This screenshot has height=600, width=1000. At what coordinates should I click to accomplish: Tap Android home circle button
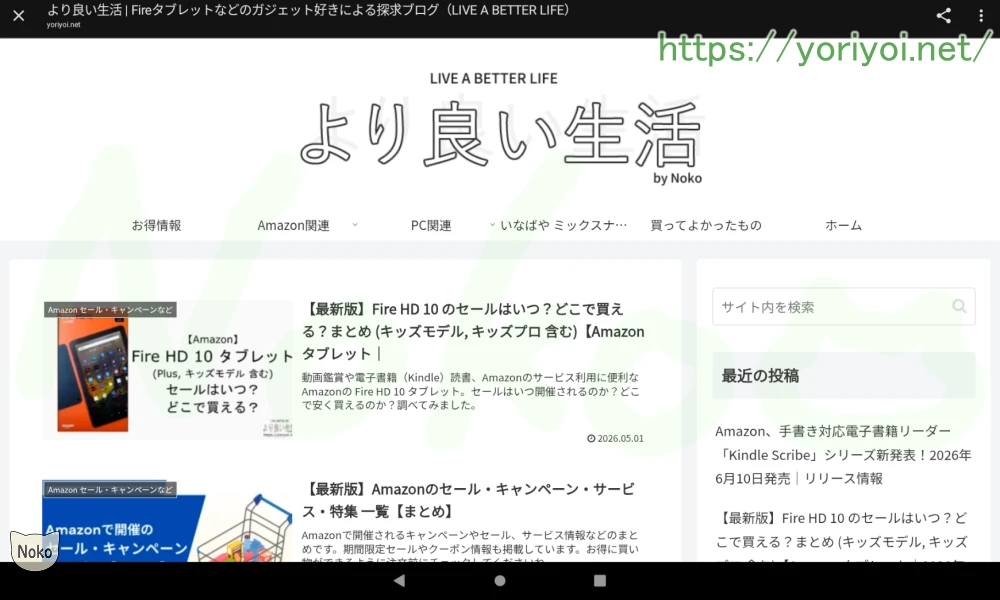pyautogui.click(x=500, y=580)
